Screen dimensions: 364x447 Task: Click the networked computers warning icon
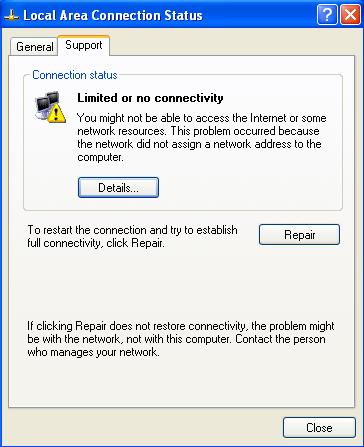pyautogui.click(x=51, y=107)
